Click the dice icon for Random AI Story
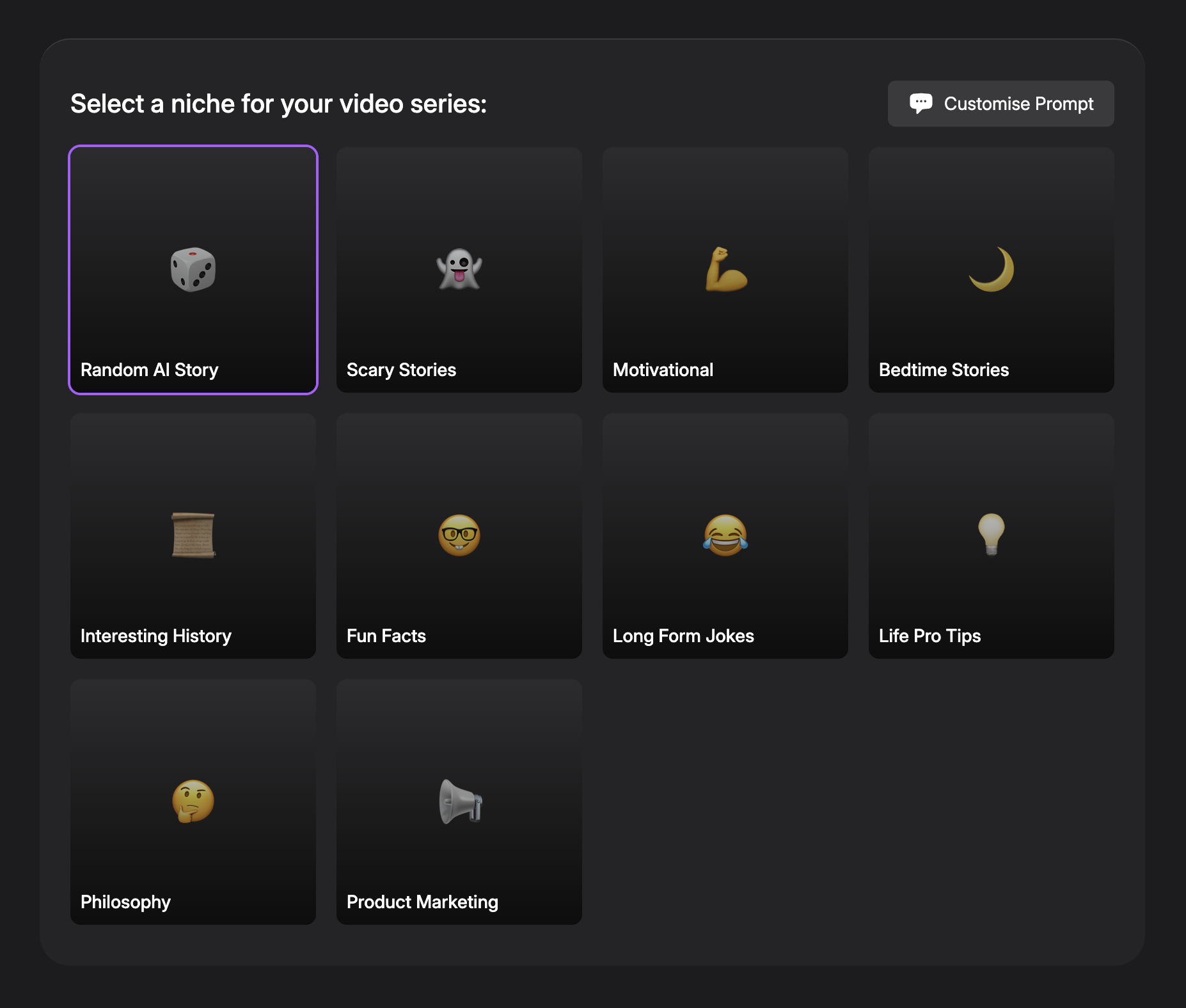The width and height of the screenshot is (1186, 1008). point(193,269)
